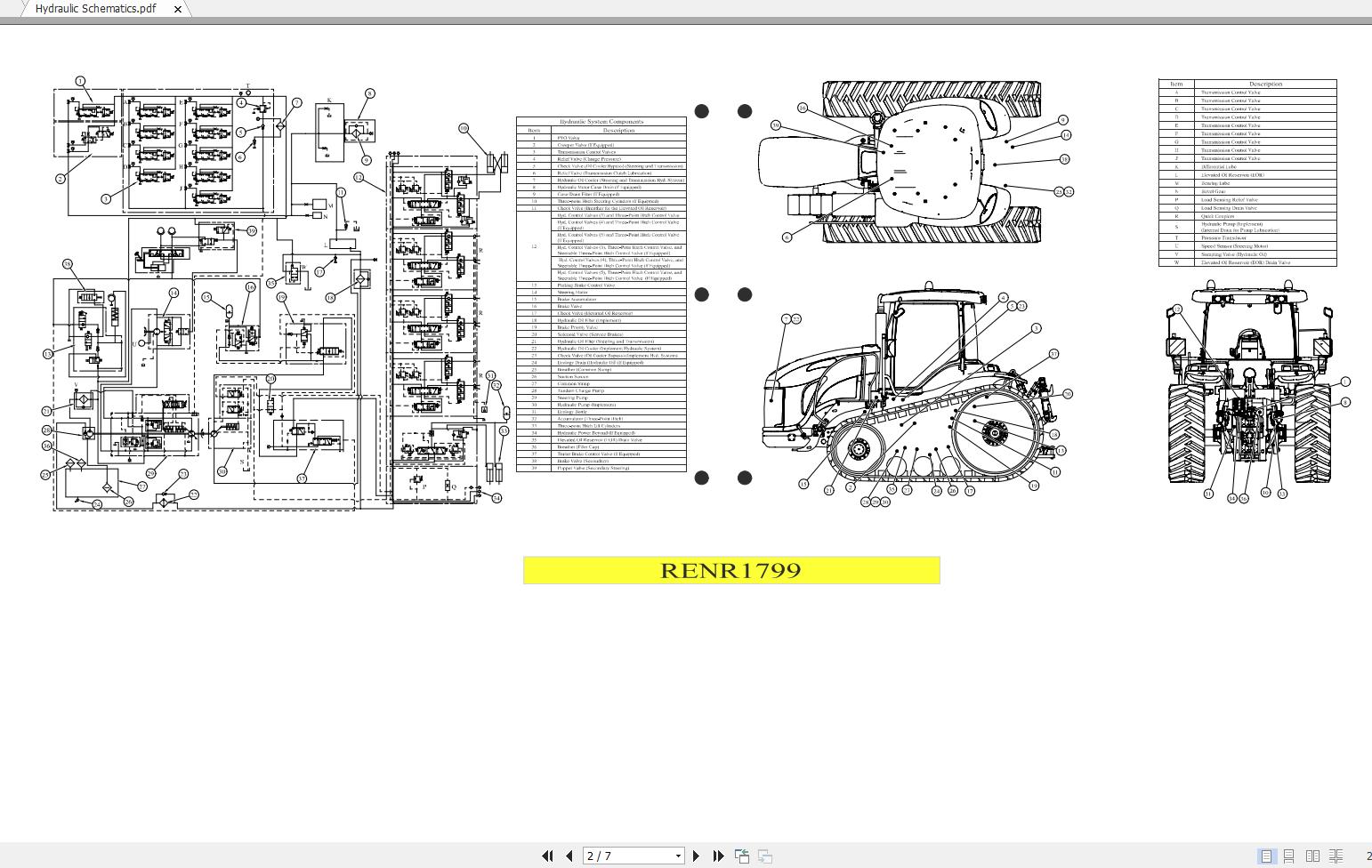
Task: Enable single page layout view
Action: [x=1265, y=856]
